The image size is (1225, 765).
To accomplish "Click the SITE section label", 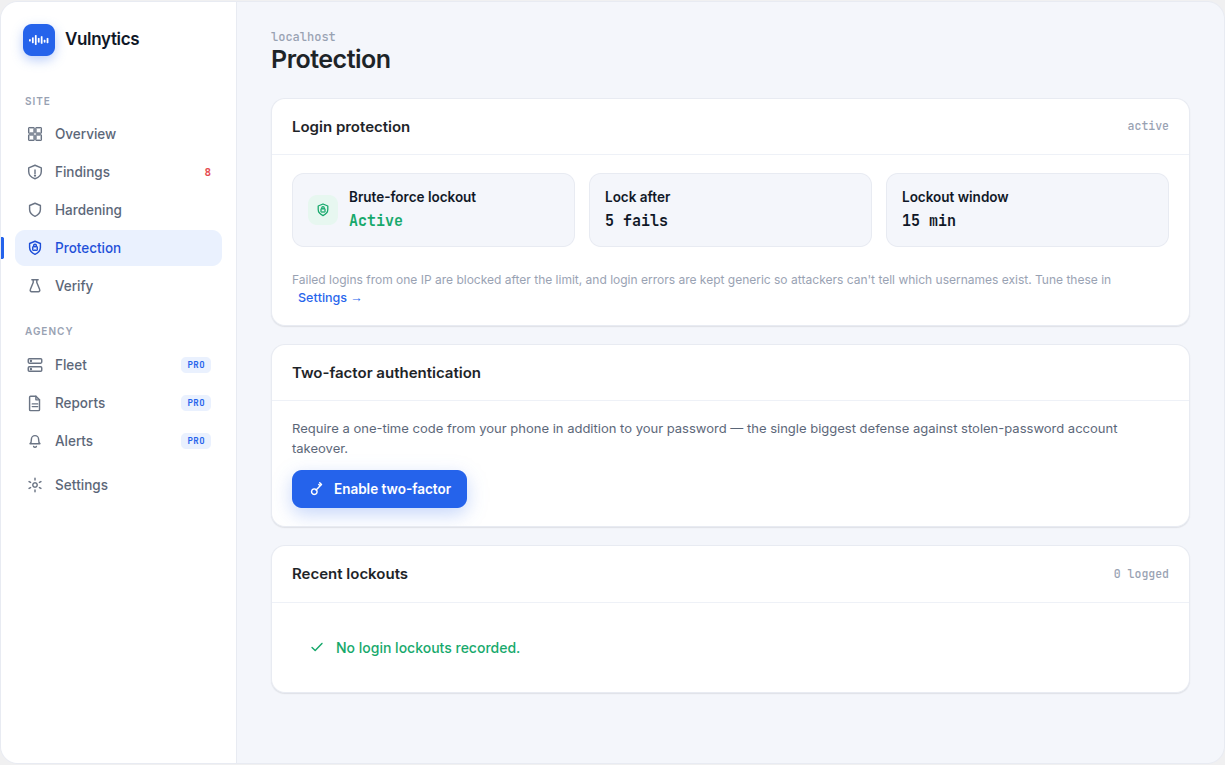I will [x=38, y=101].
